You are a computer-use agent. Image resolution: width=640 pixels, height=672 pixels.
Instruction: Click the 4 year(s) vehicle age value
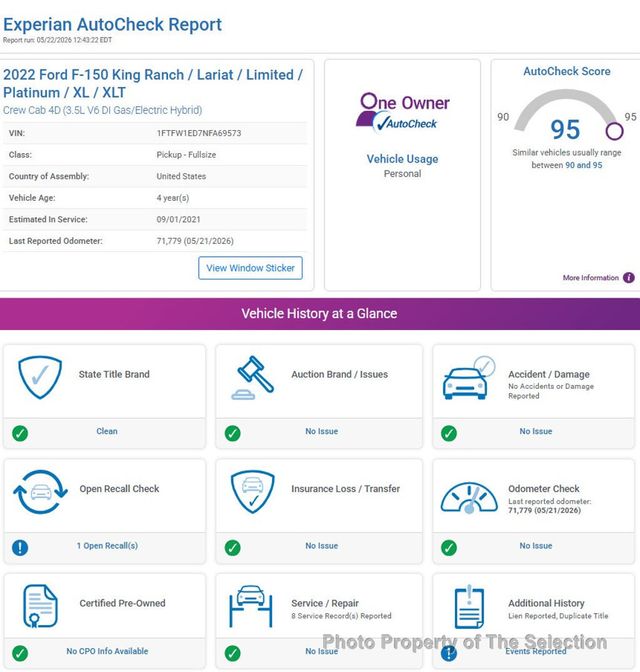coord(173,198)
